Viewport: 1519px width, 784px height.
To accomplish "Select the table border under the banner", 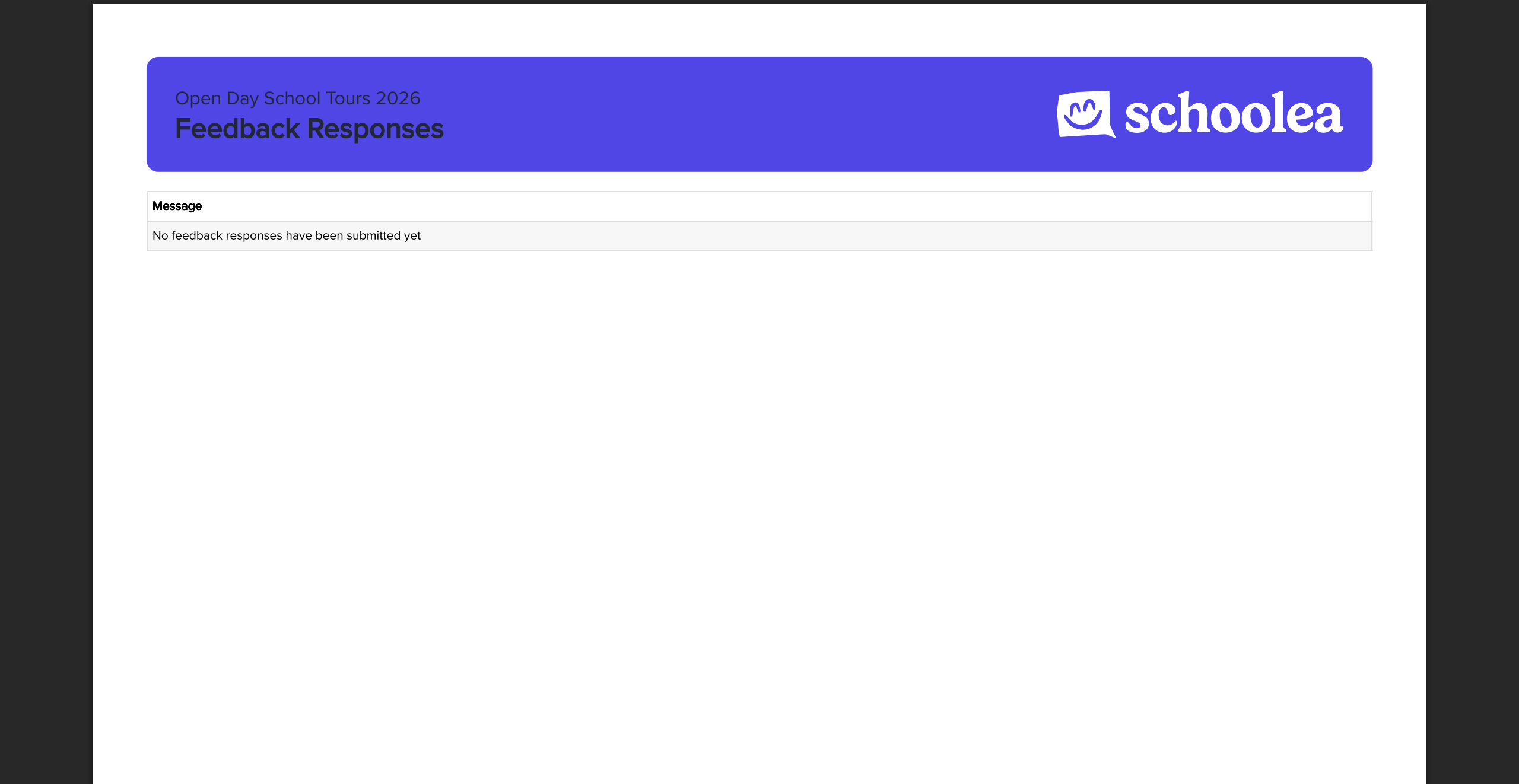I will tap(758, 192).
